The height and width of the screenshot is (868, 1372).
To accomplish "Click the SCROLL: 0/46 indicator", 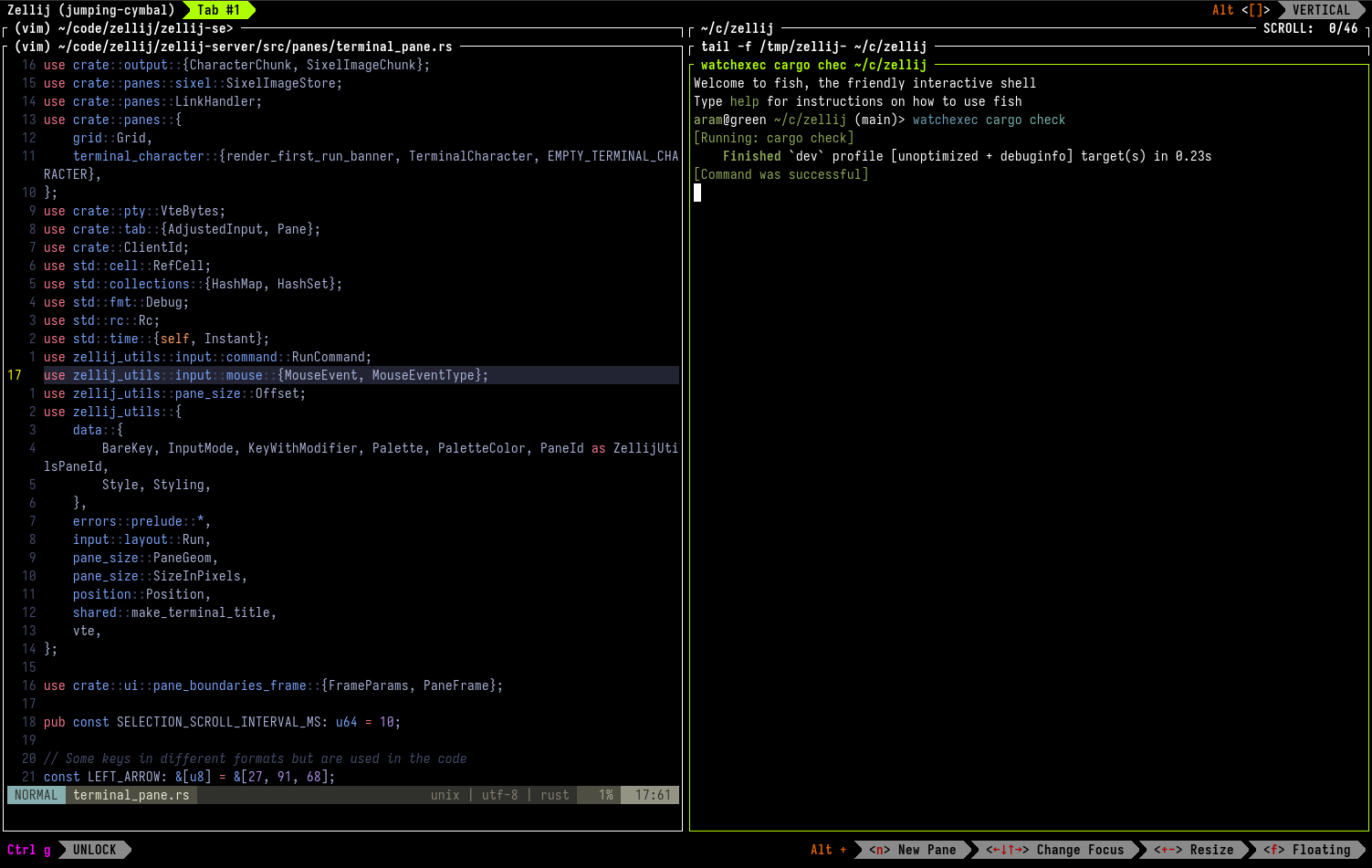I will coord(1311,28).
